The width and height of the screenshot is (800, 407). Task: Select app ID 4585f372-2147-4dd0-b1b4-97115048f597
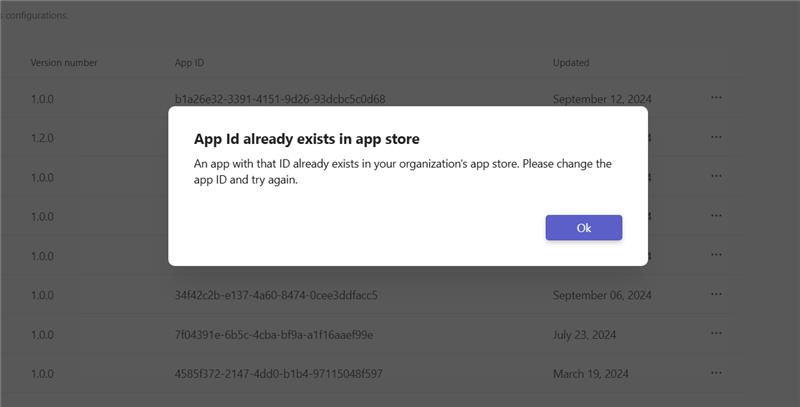[x=278, y=374]
